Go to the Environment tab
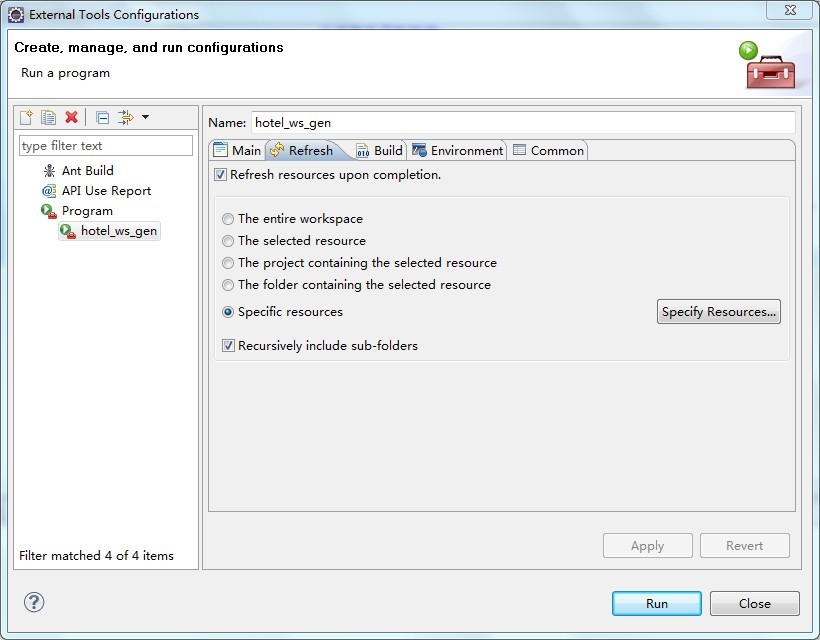Screen dimensions: 820x640 click(x=458, y=151)
